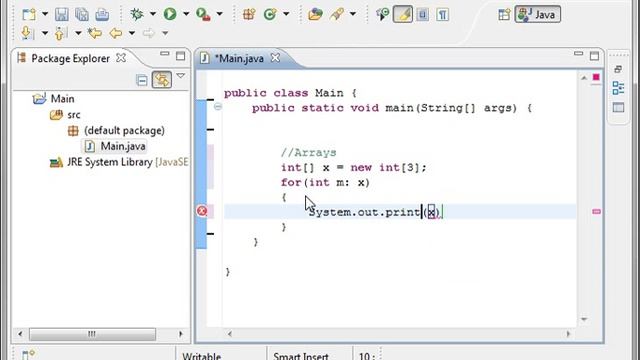
Task: Click Collapse All in Package Explorer
Action: [x=142, y=80]
